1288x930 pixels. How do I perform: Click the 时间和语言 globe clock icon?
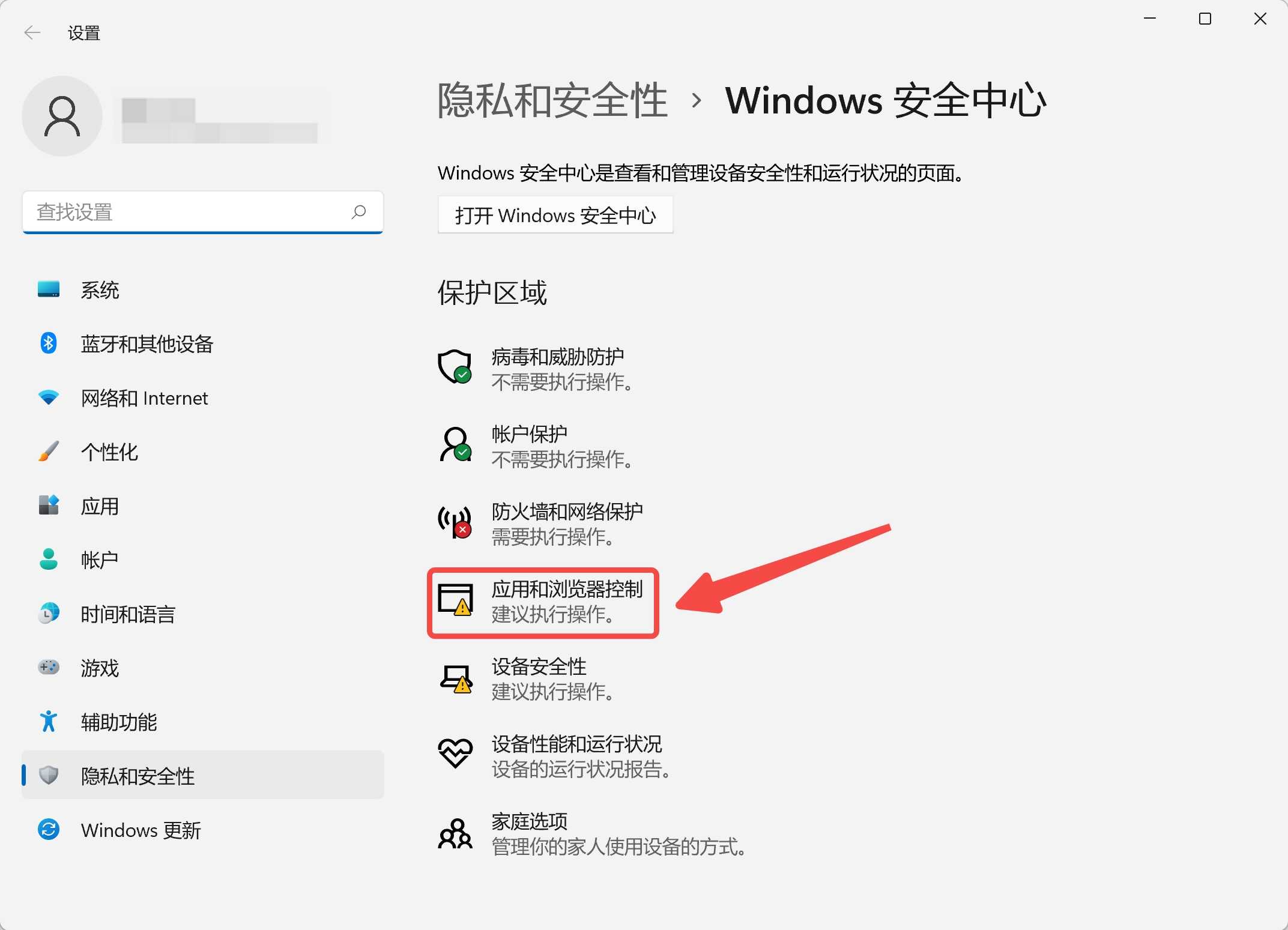(49, 614)
